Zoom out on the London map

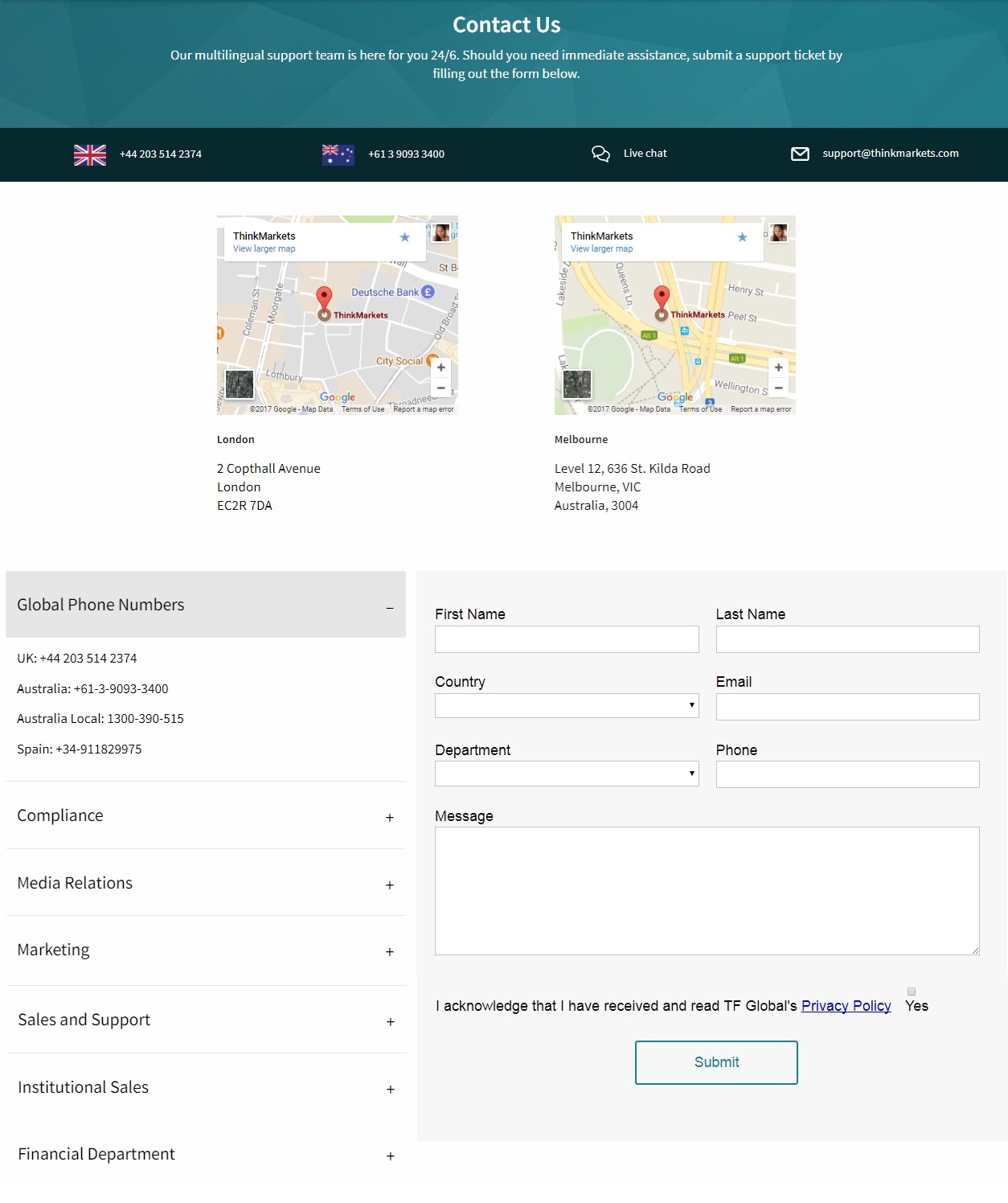click(x=441, y=388)
